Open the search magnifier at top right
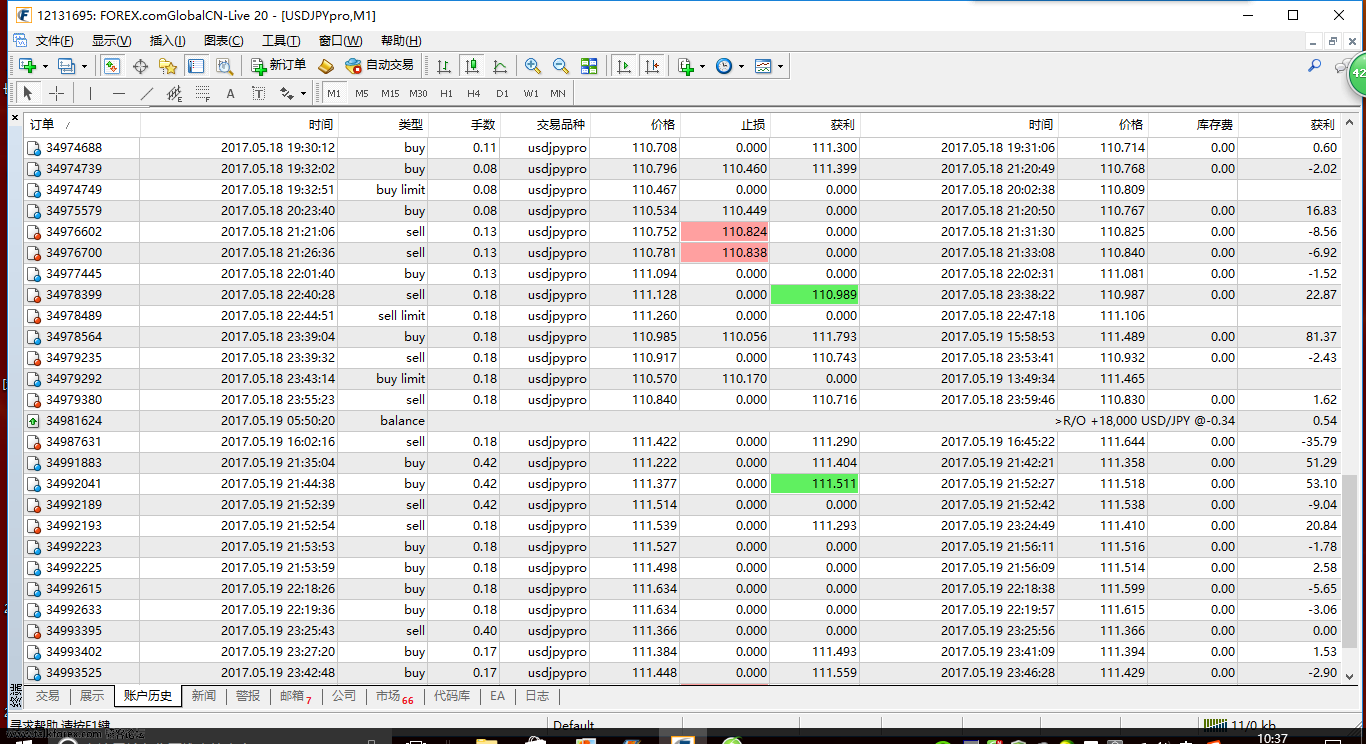 (1314, 66)
